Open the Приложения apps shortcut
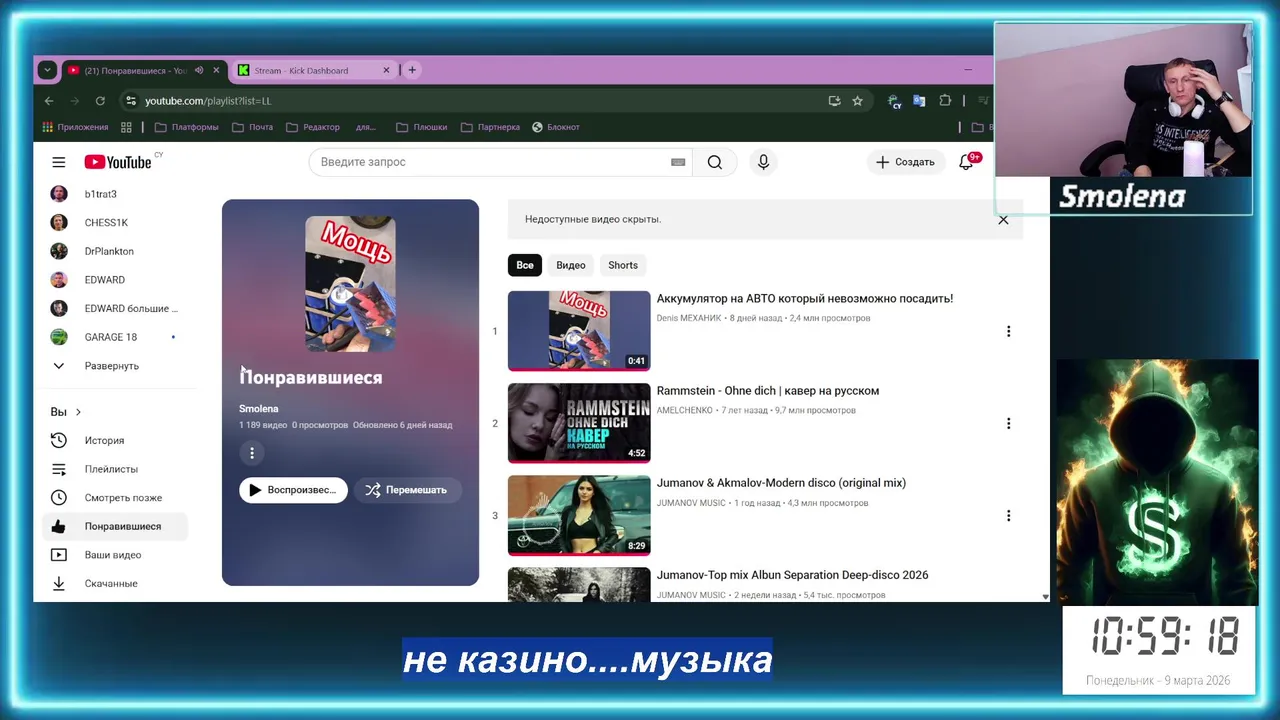 pyautogui.click(x=75, y=127)
